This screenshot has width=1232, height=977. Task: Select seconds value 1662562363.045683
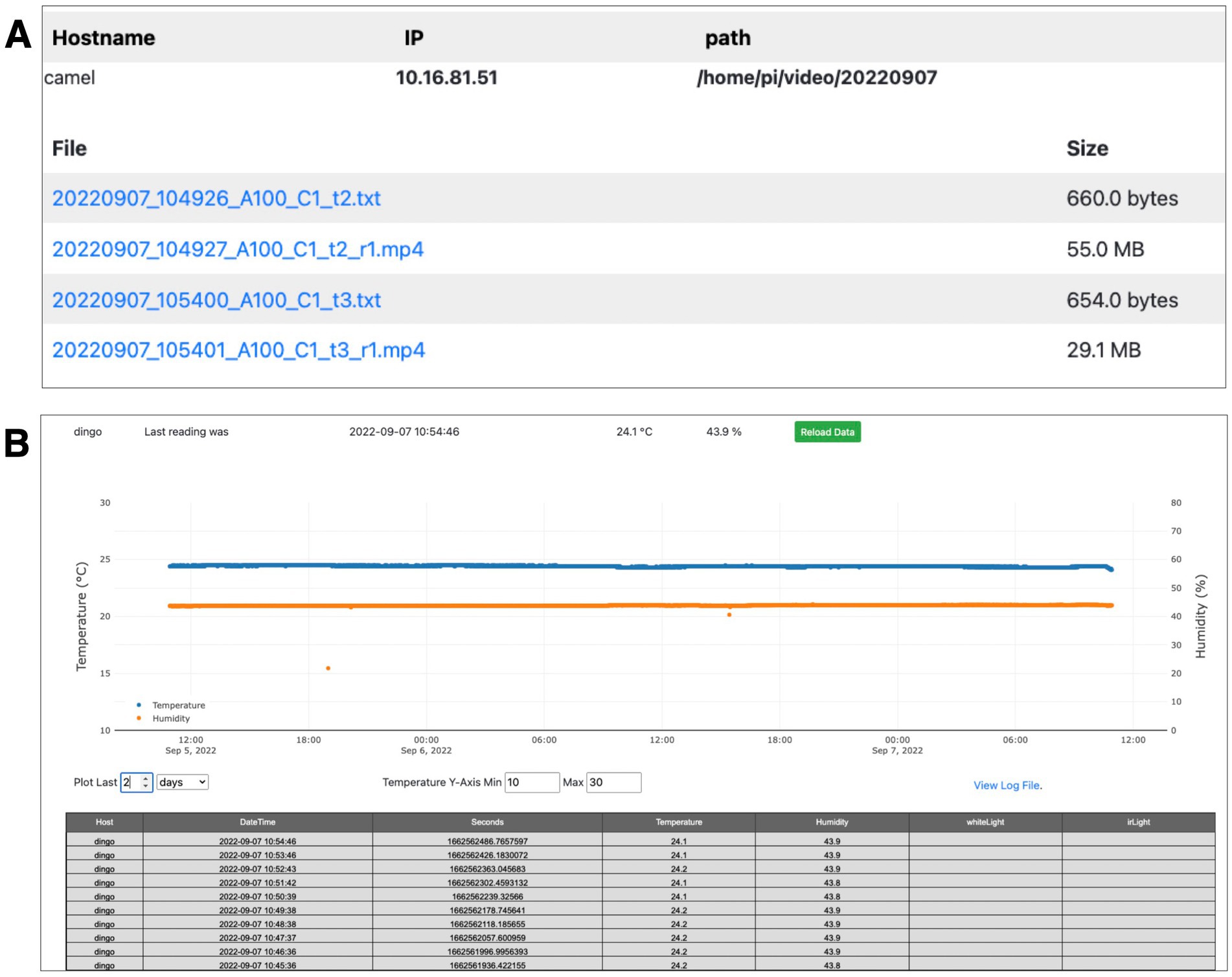pyautogui.click(x=487, y=869)
